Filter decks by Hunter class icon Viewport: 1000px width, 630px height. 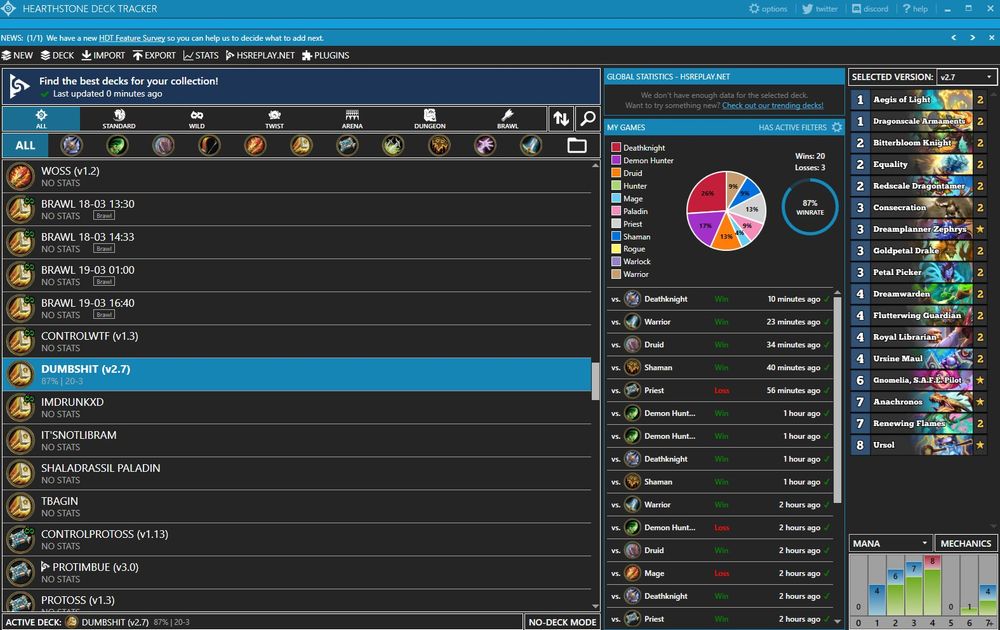pyautogui.click(x=209, y=145)
